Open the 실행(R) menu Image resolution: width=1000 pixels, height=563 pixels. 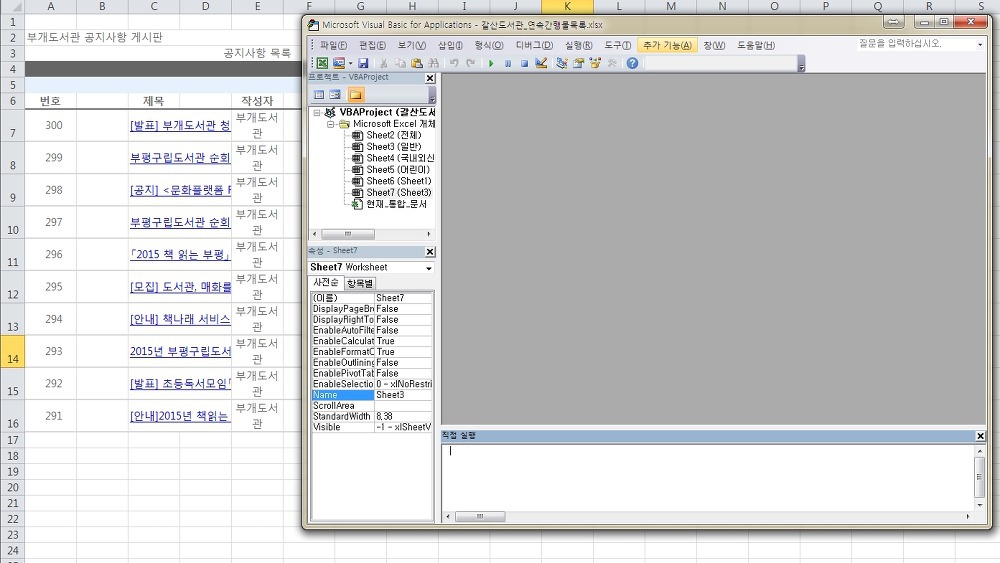(578, 45)
